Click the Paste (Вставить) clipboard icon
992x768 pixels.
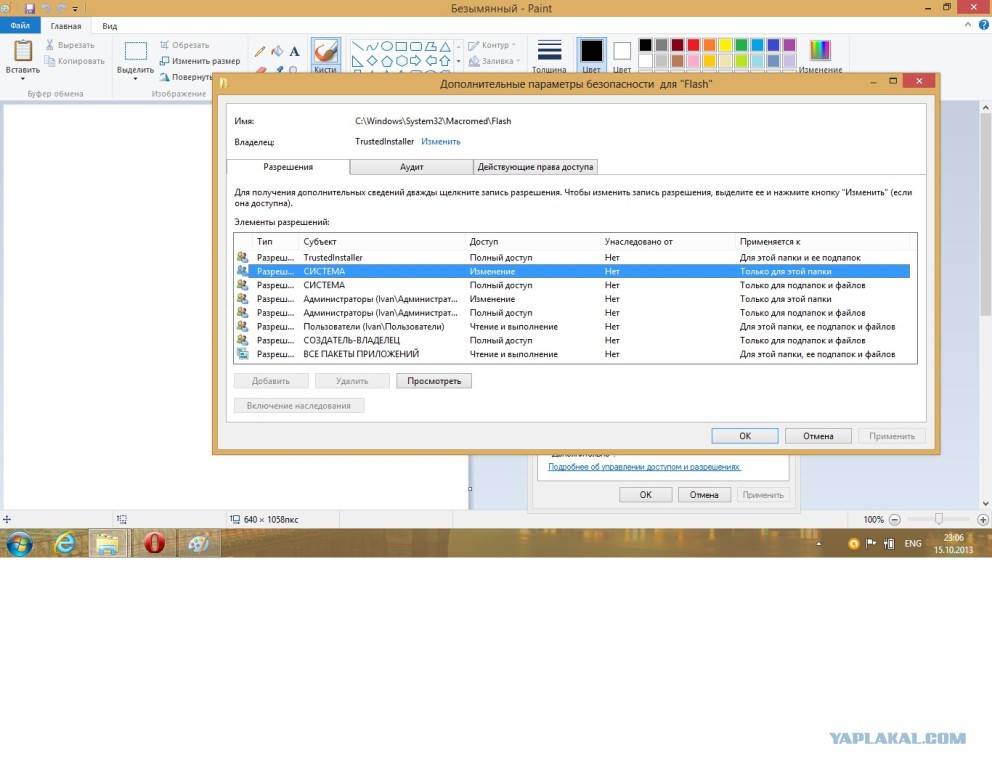tap(22, 51)
